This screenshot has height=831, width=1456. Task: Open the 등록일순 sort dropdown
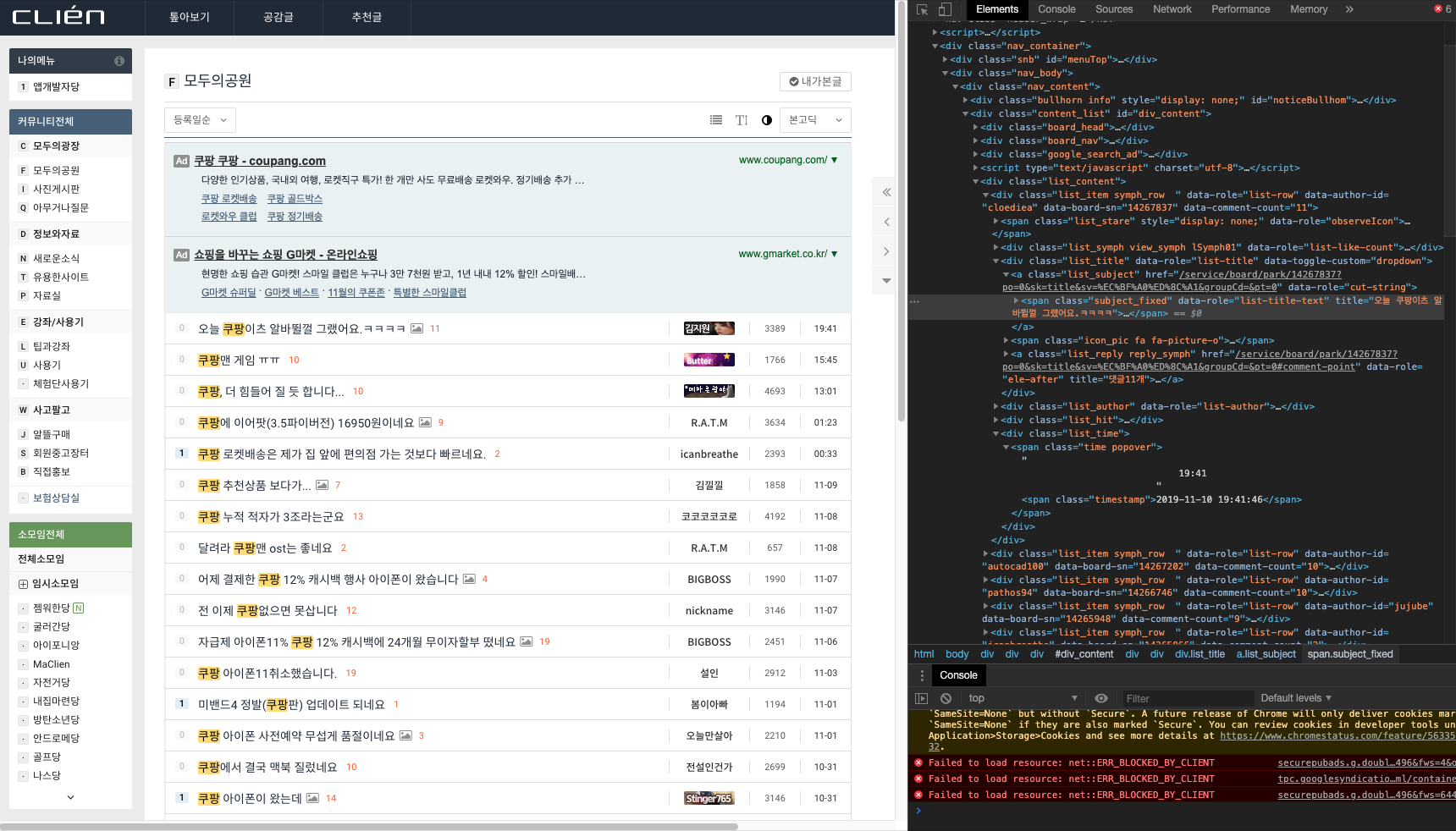(201, 120)
